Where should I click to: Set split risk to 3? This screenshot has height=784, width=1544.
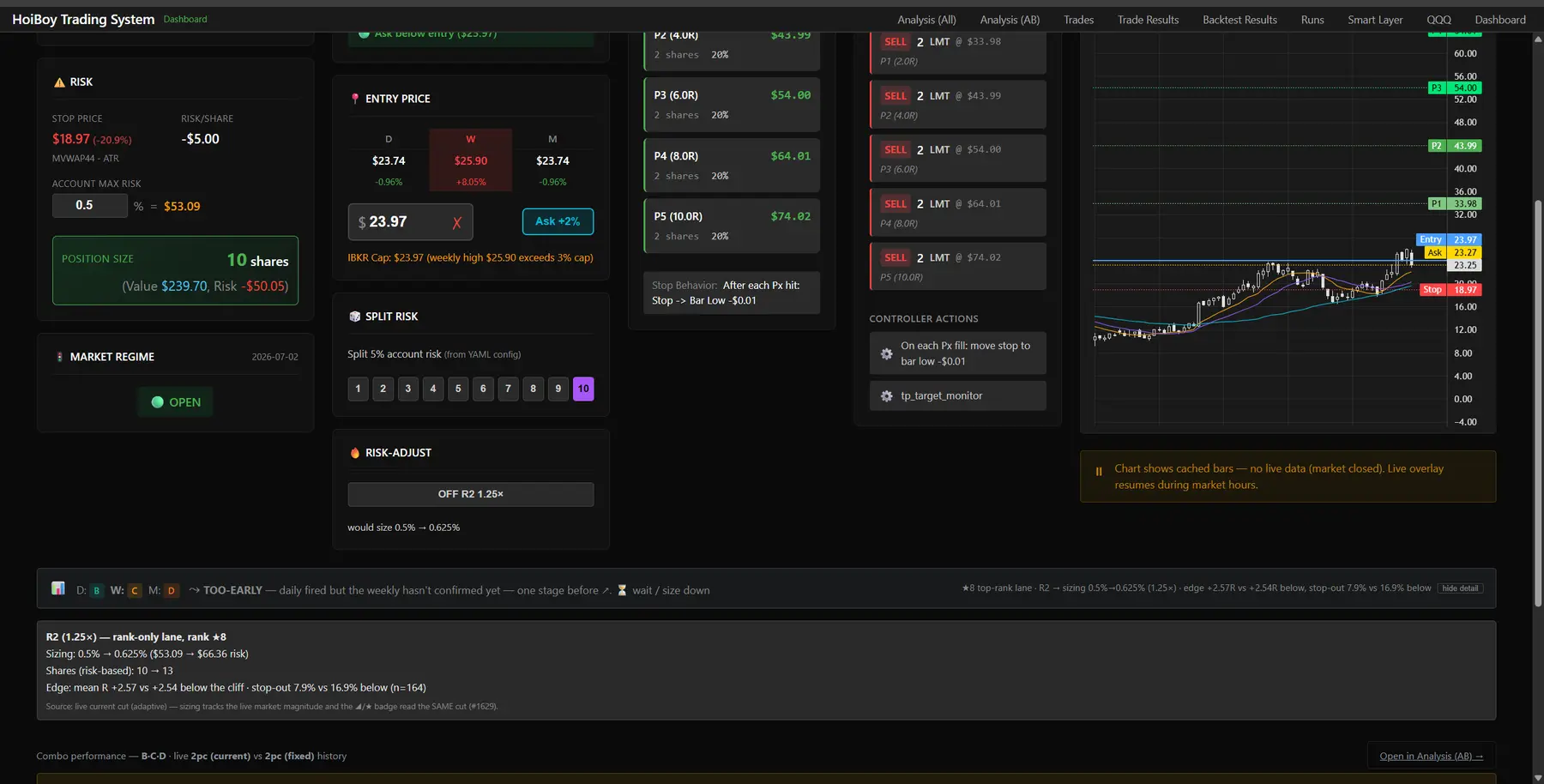(407, 389)
